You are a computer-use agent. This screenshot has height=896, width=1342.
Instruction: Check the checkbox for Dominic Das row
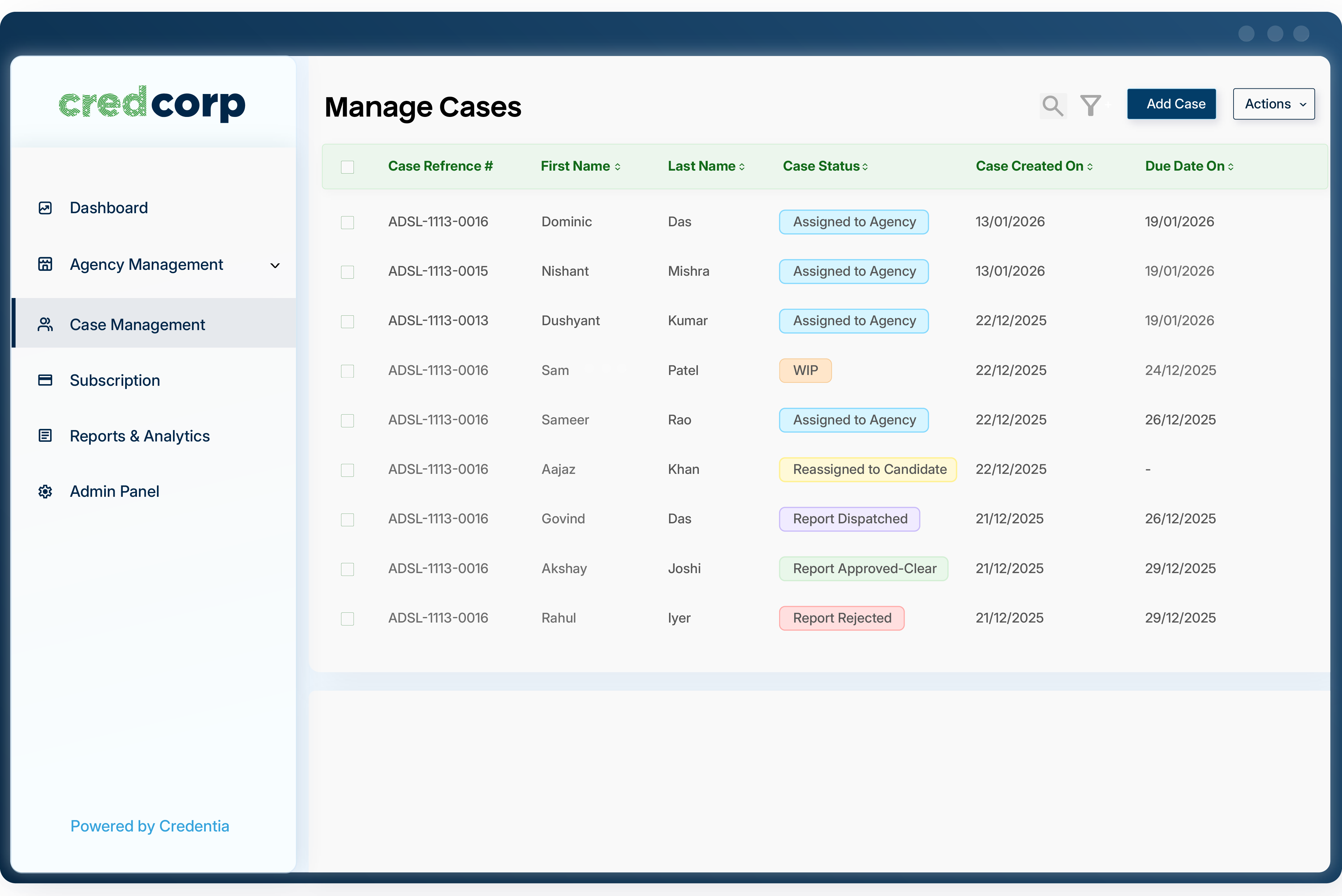(348, 222)
